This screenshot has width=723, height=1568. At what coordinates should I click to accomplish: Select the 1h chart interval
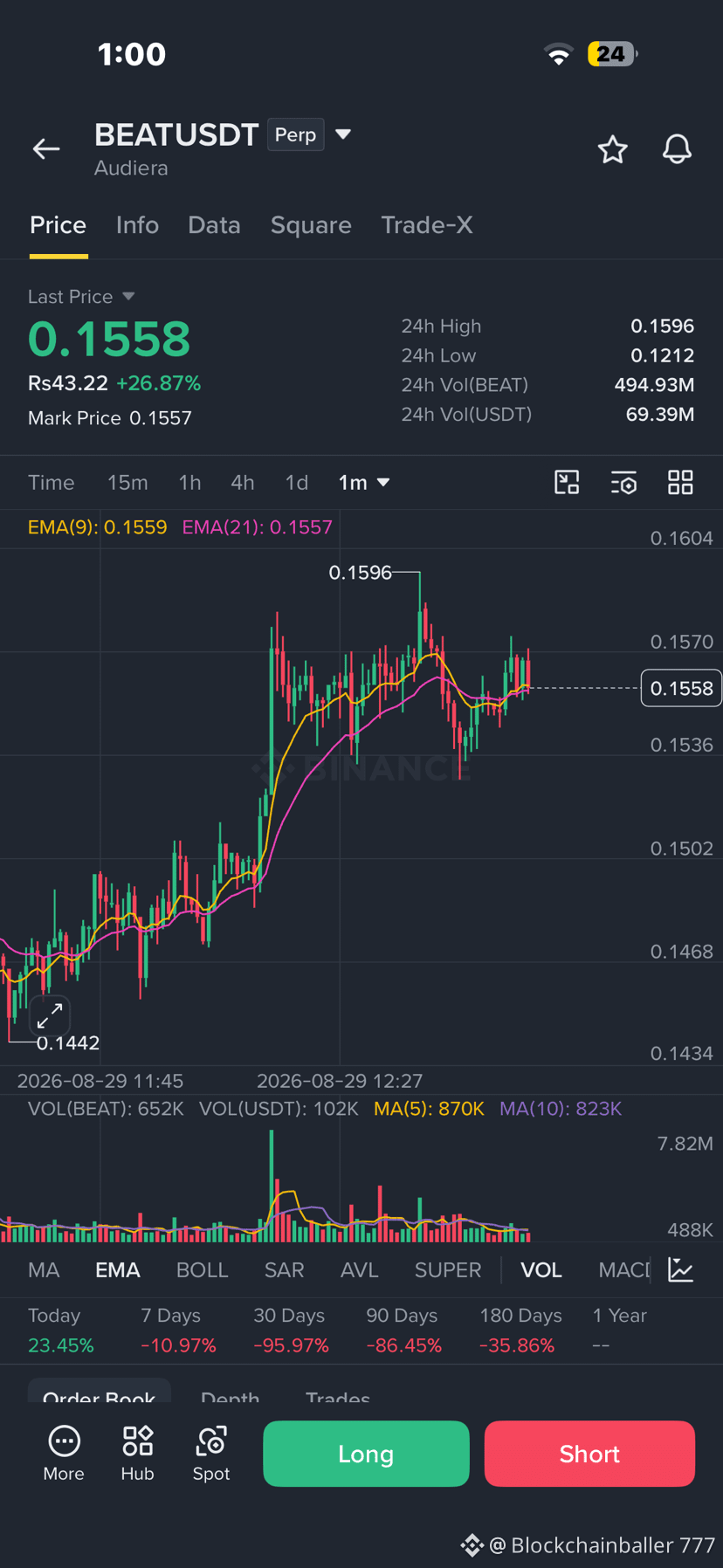[189, 482]
